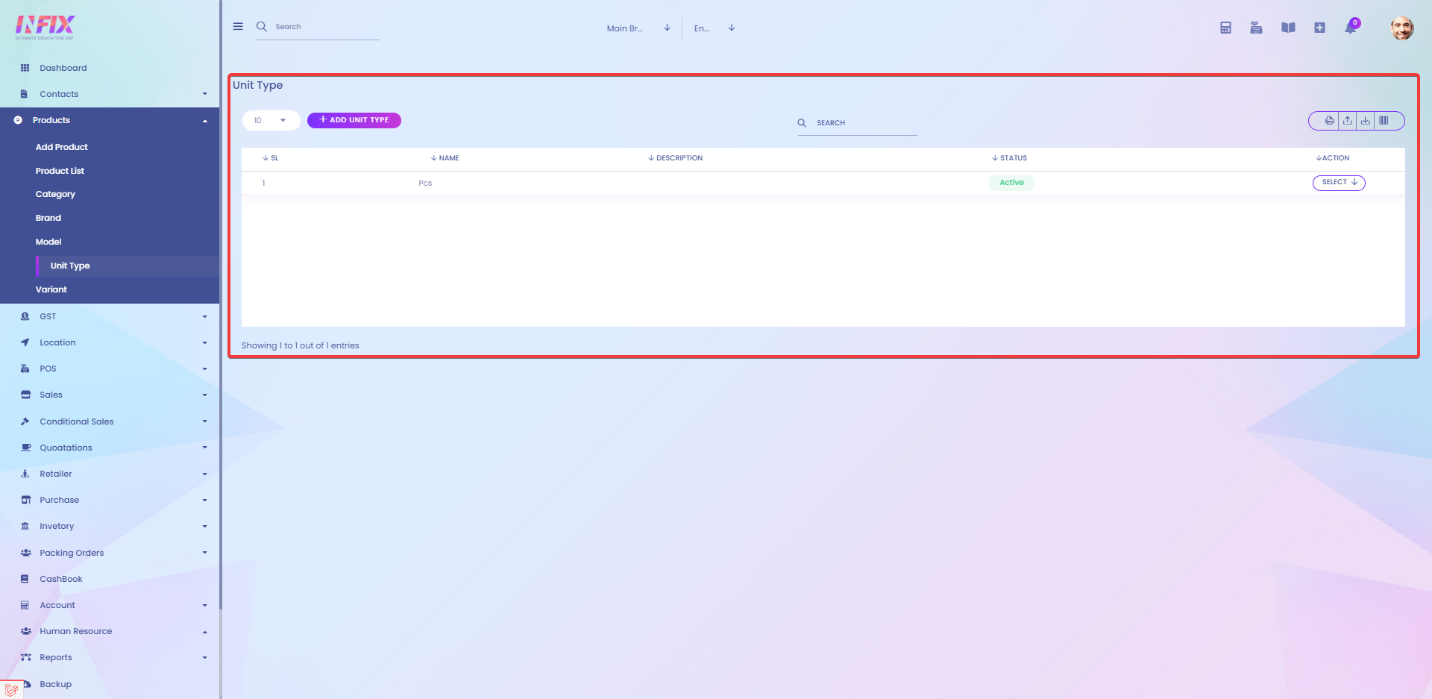This screenshot has width=1432, height=699.
Task: Click the Invetory sidebar icon
Action: [x=25, y=526]
